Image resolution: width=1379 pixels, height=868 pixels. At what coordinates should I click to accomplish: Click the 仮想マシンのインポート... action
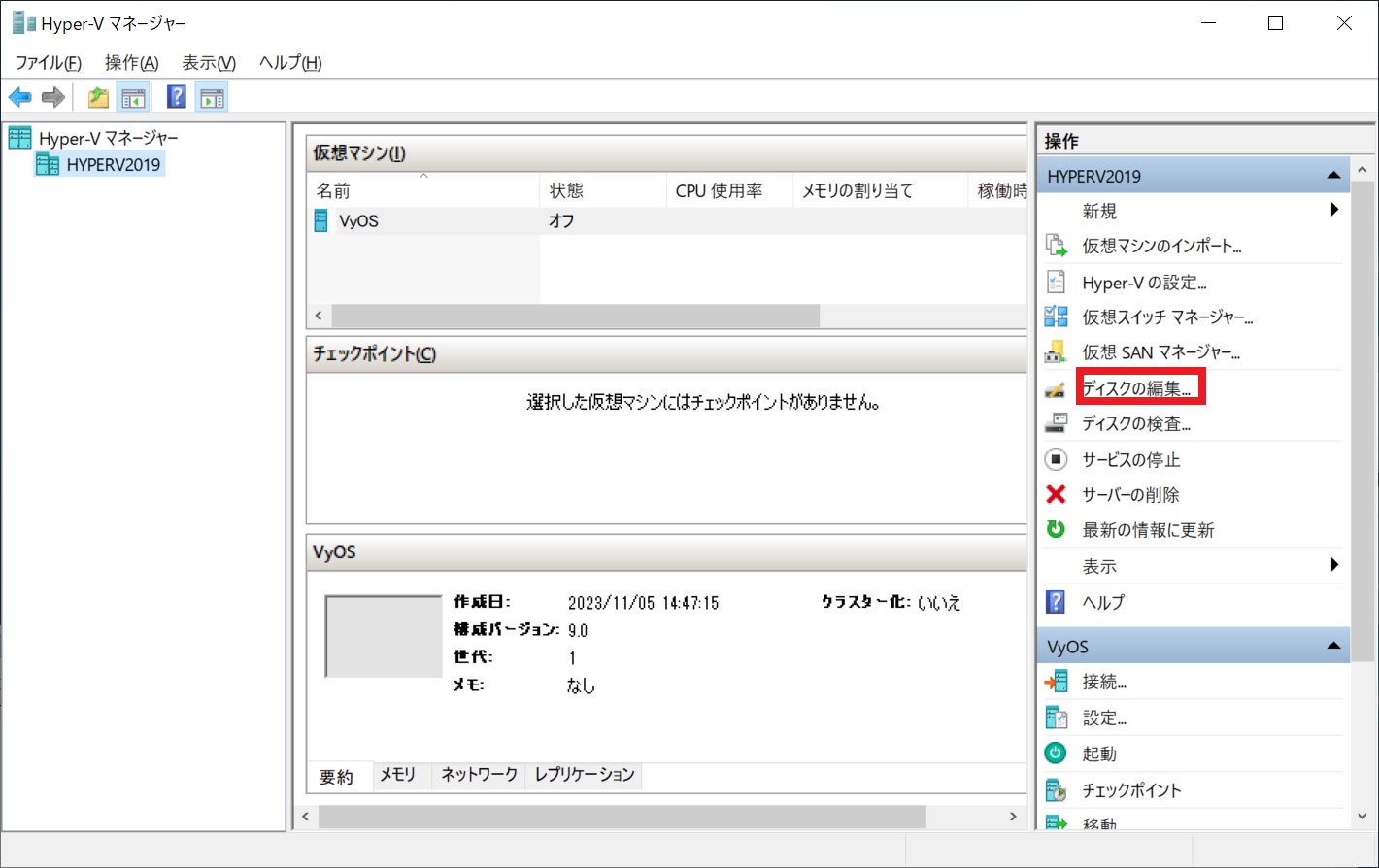pos(1161,246)
